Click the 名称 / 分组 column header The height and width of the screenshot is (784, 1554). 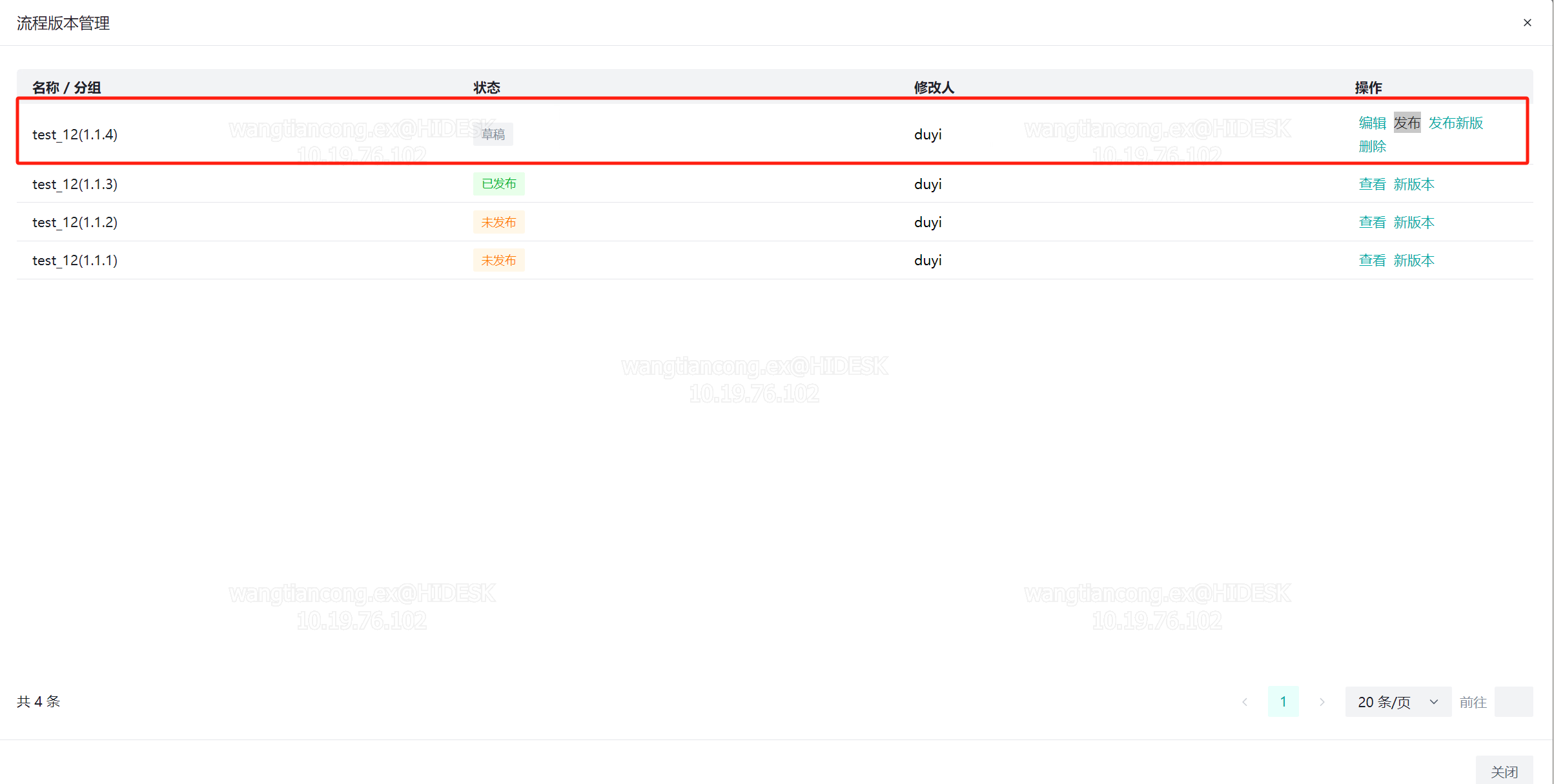coord(66,87)
